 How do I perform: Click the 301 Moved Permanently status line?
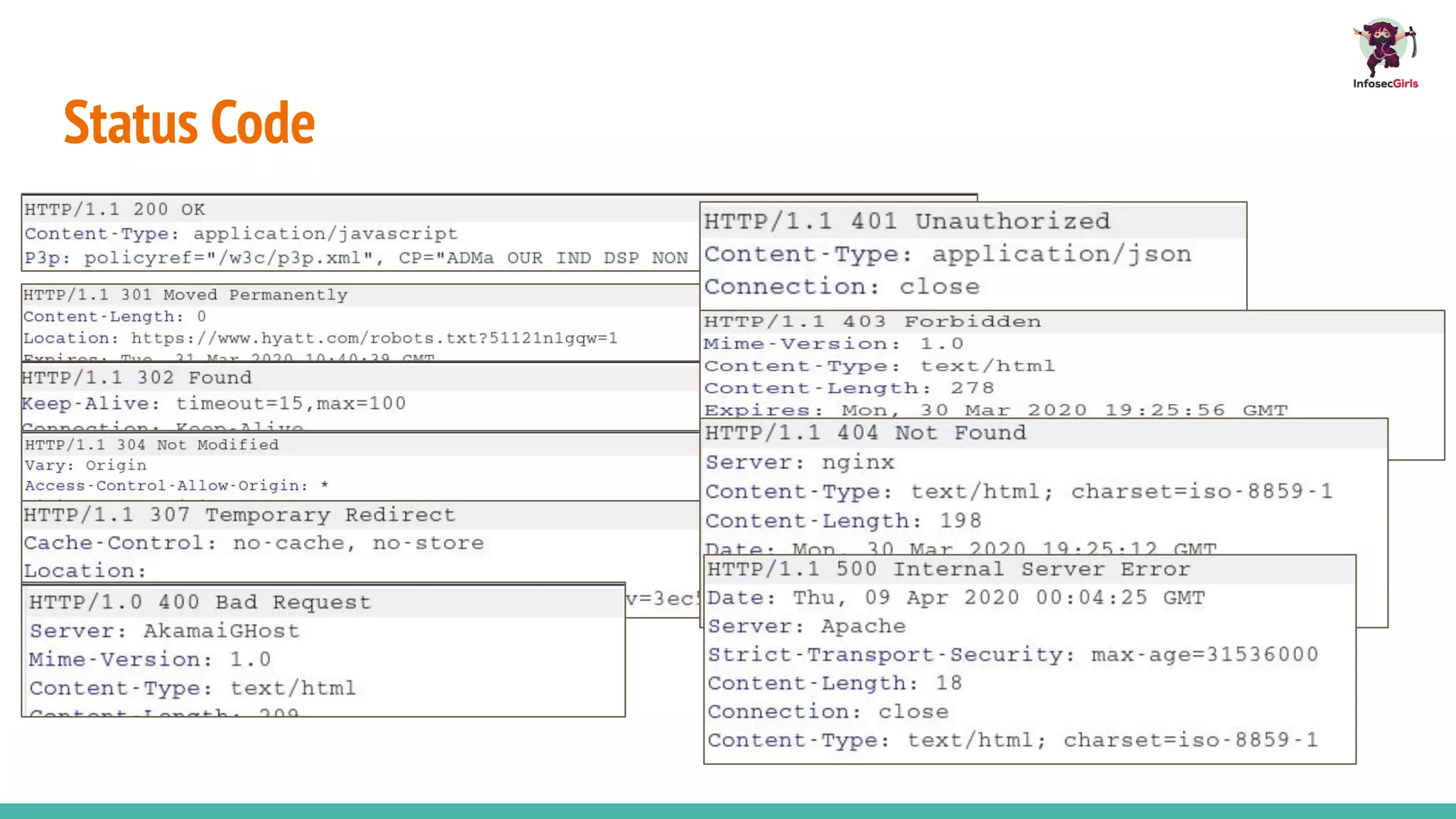[x=186, y=295]
